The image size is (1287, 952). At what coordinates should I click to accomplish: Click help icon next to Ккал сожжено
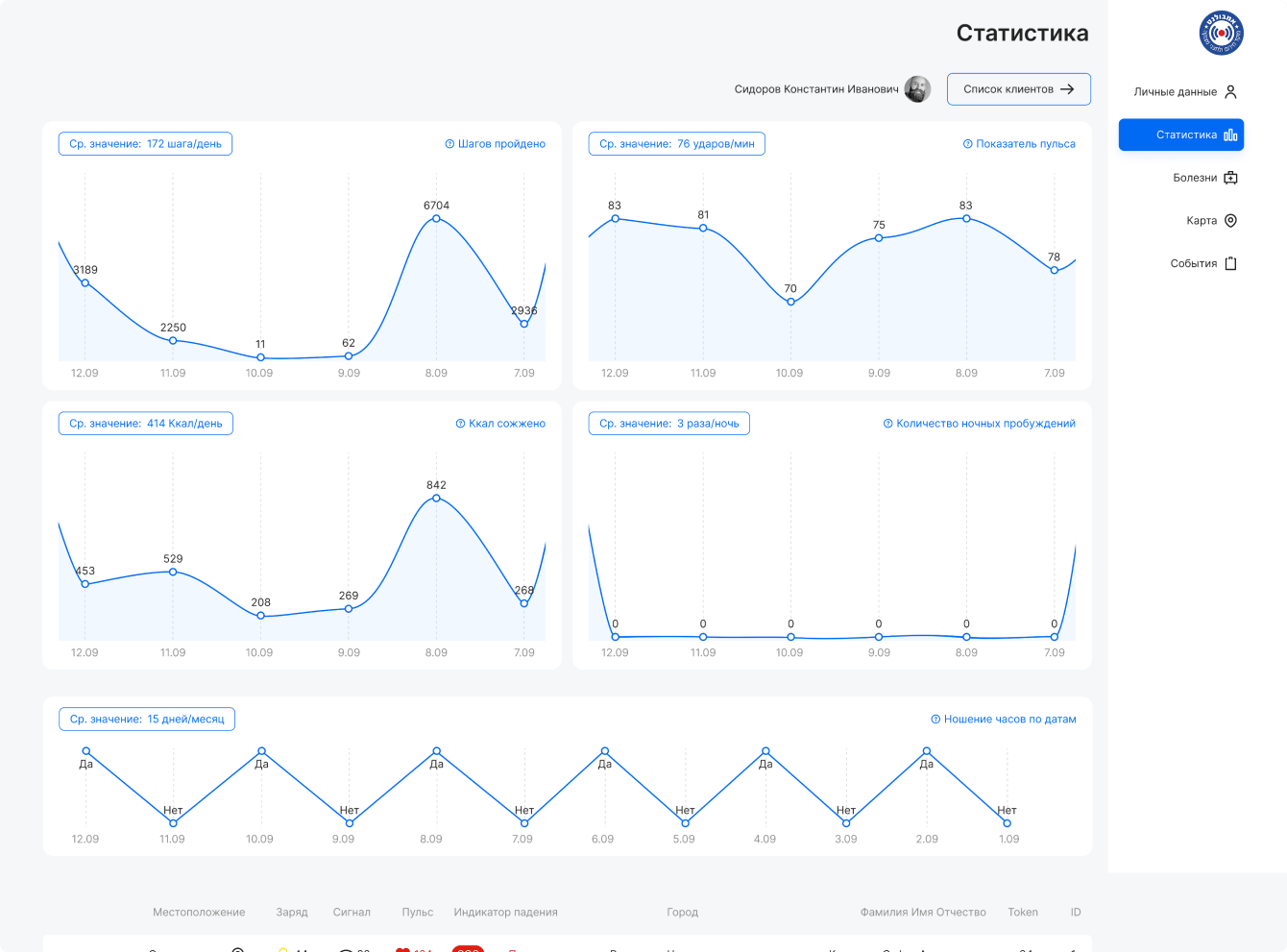460,424
